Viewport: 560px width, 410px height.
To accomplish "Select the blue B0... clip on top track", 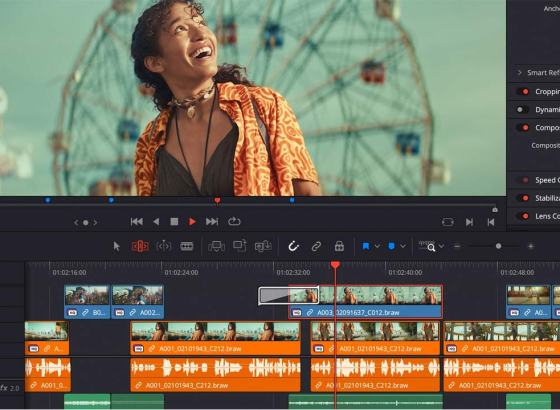I will click(x=87, y=301).
